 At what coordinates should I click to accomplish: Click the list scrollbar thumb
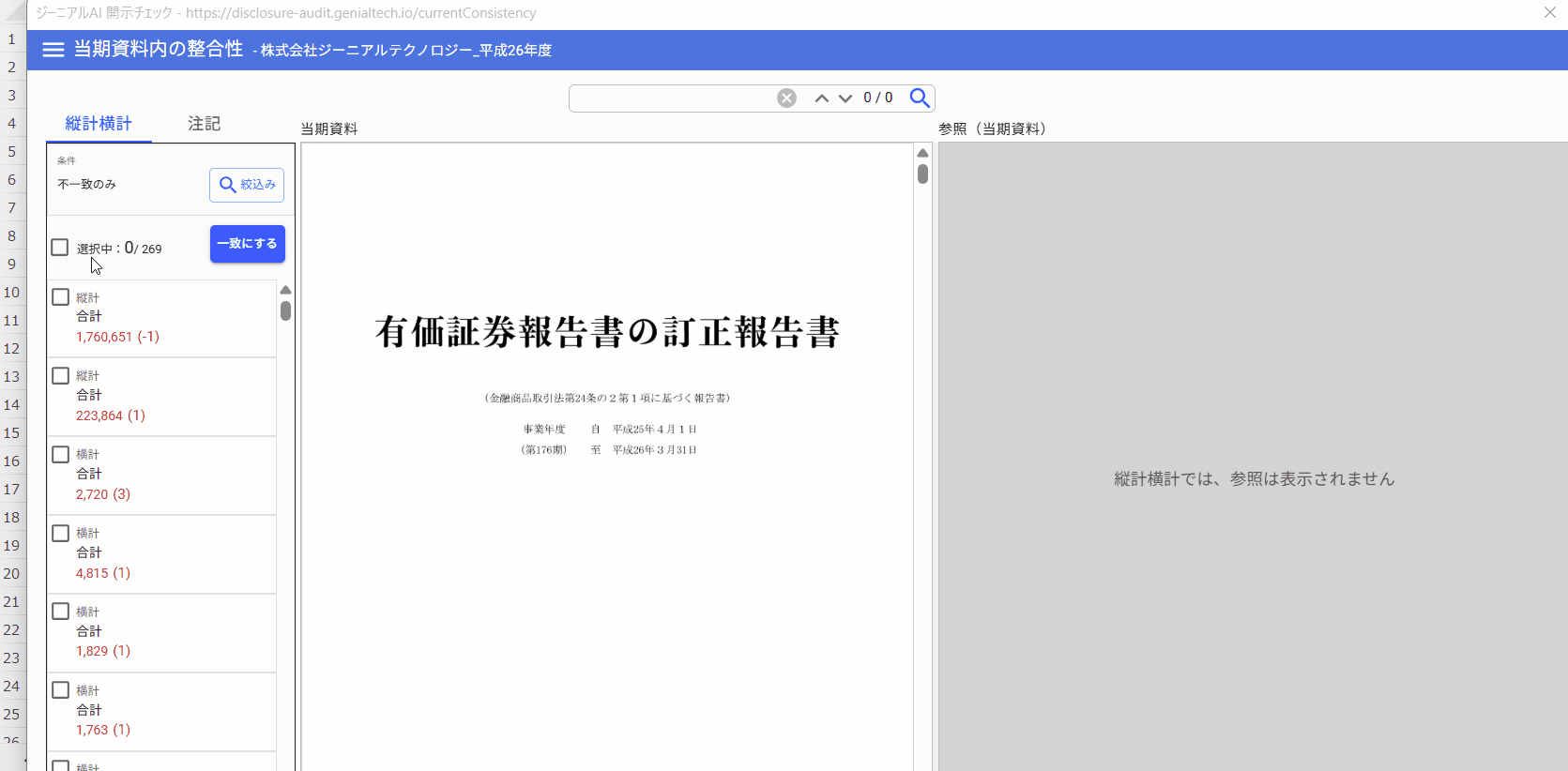click(286, 310)
